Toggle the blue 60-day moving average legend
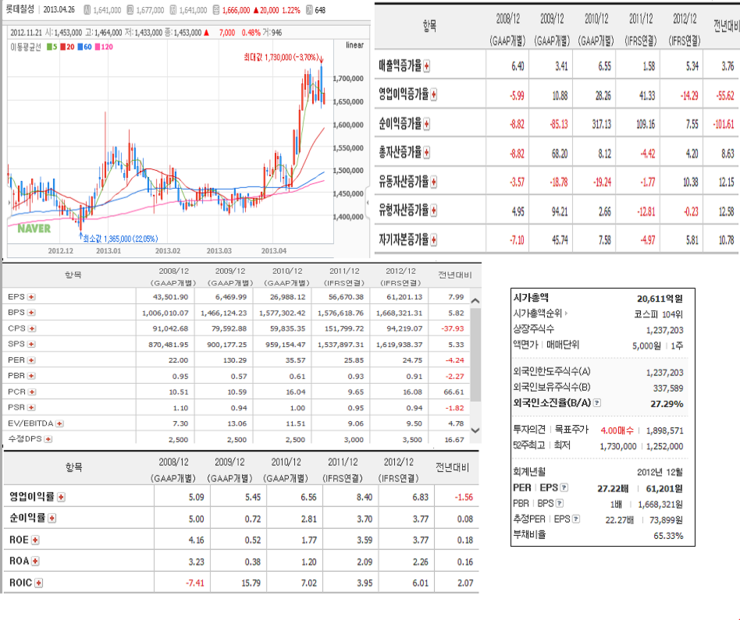 click(85, 47)
